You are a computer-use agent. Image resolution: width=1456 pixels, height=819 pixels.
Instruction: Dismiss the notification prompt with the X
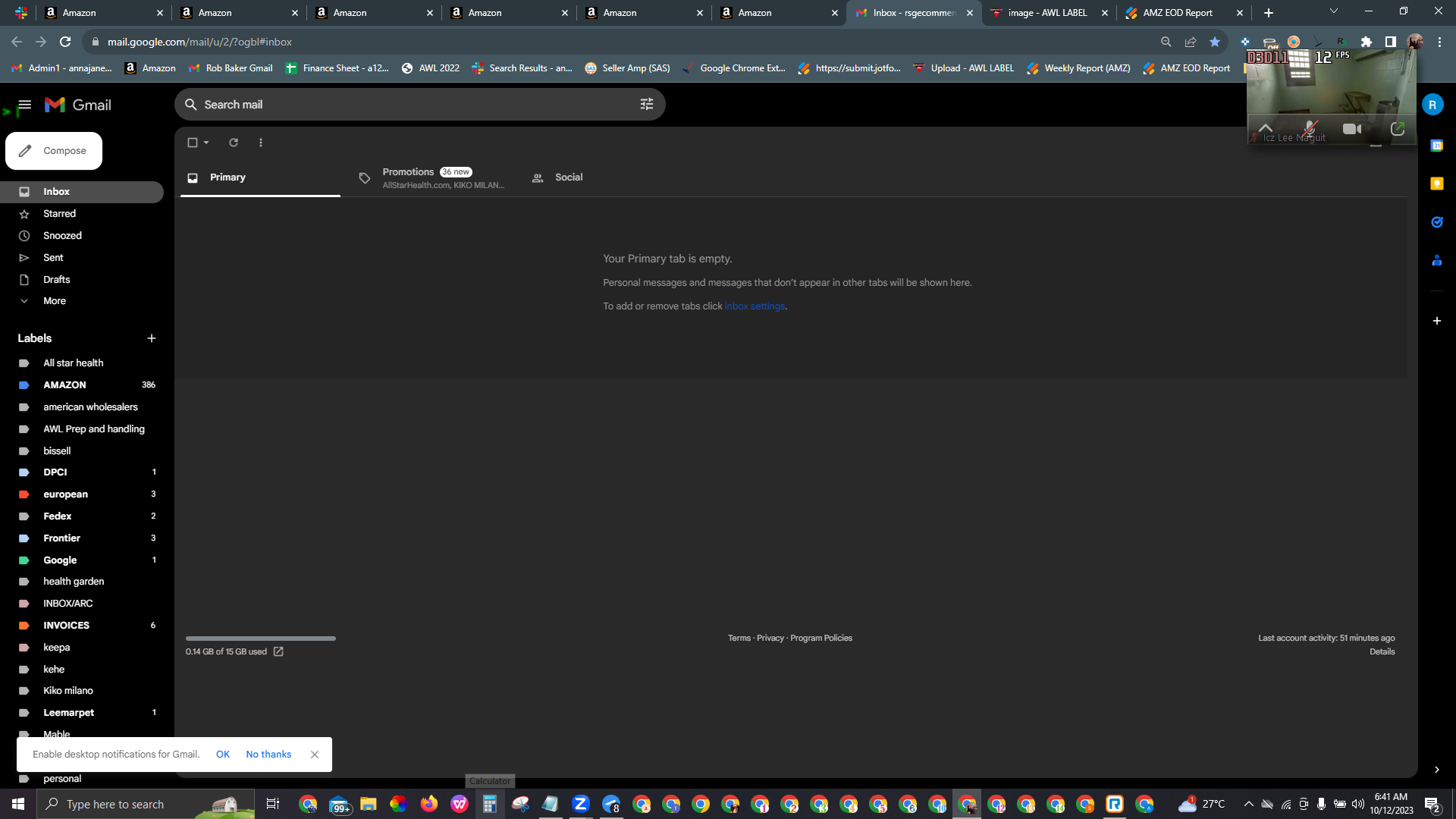click(x=315, y=755)
